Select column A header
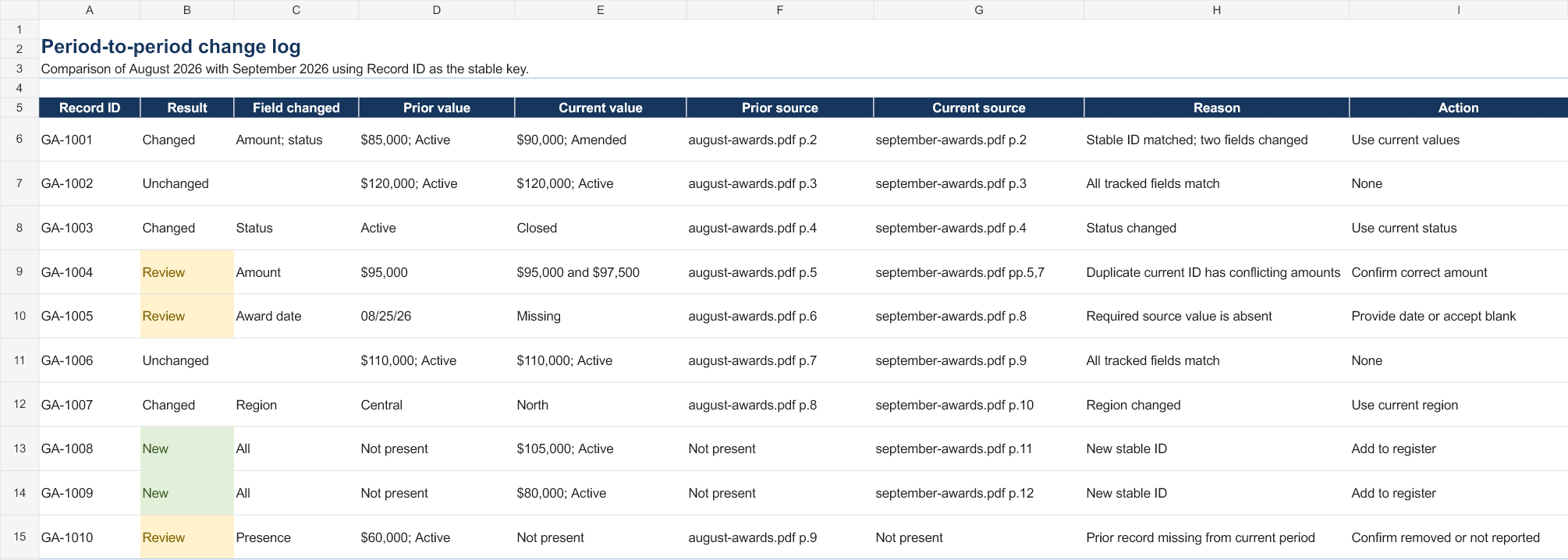1568x560 pixels. tap(90, 9)
